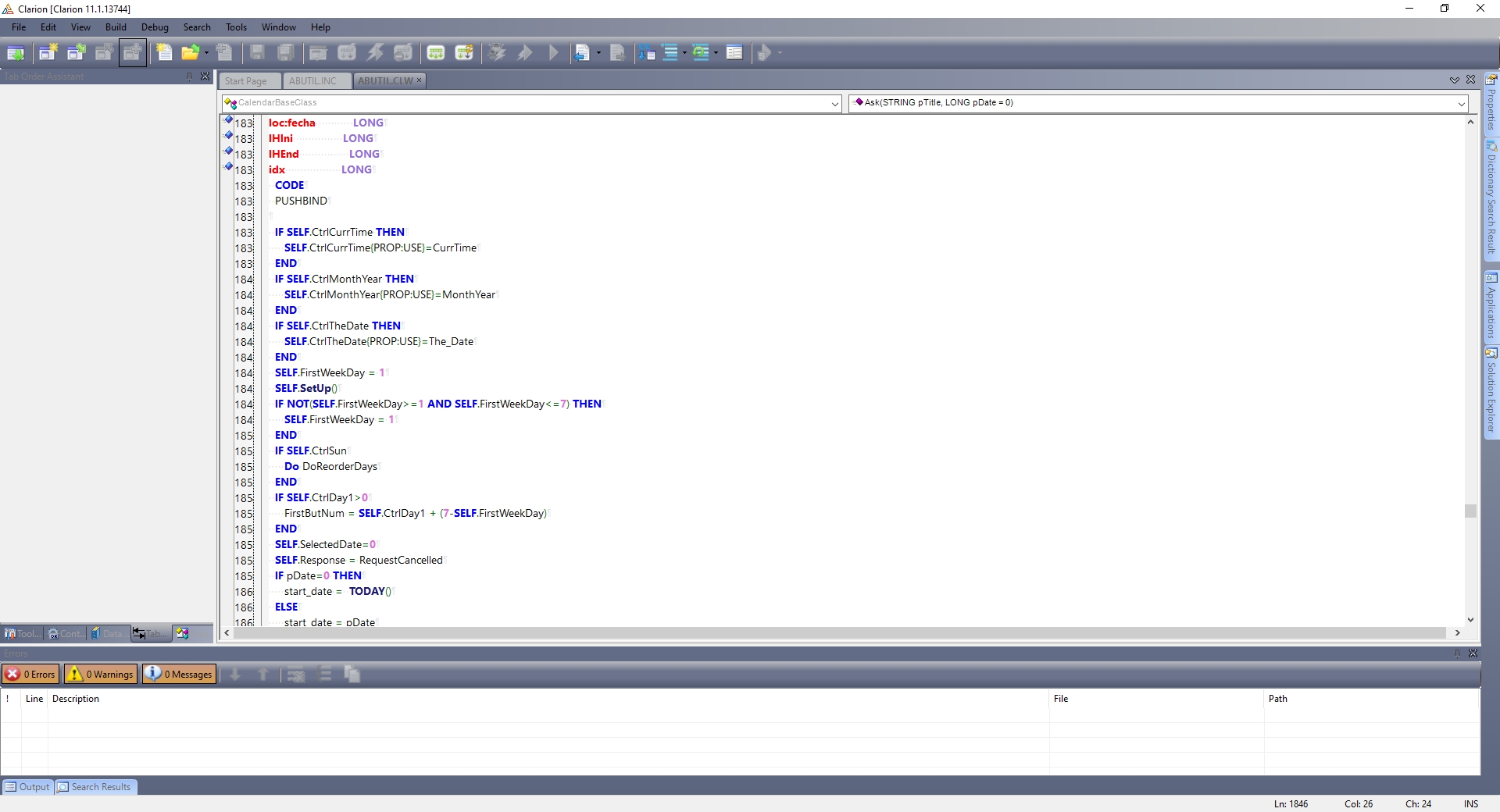1500x812 pixels.
Task: Expand the Ask method dropdown
Action: click(1461, 103)
